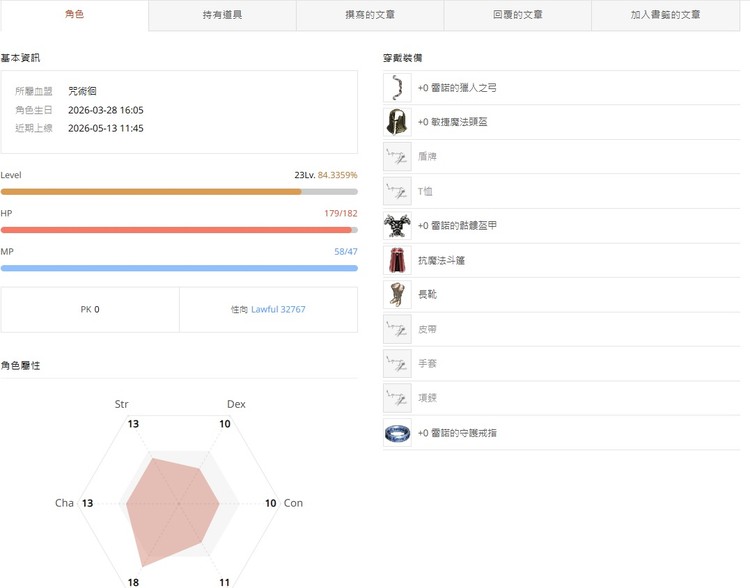750x588 pixels.
Task: Click the radar chart stat value 18
Action: click(133, 582)
